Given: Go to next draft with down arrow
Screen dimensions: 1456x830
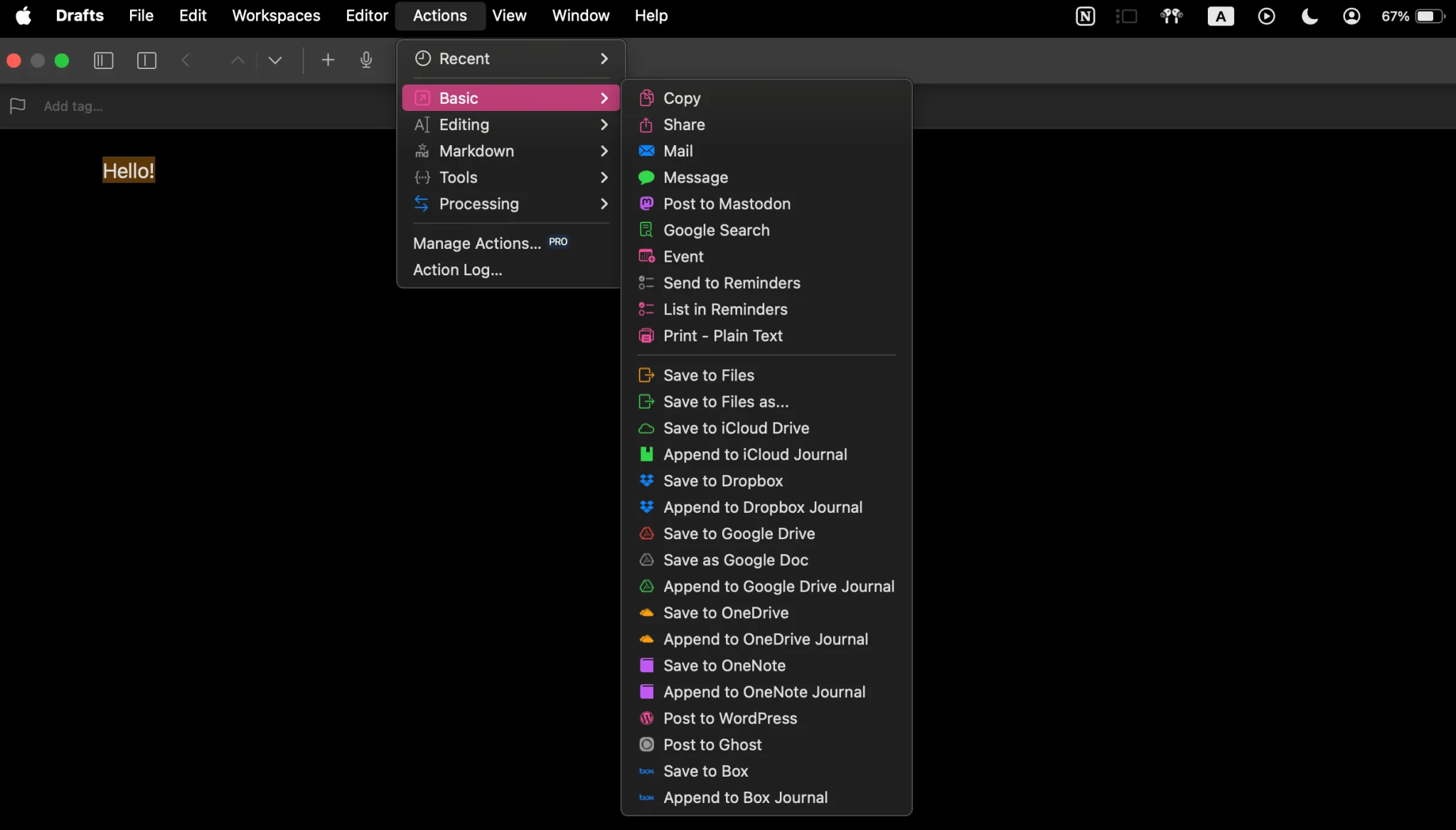Looking at the screenshot, I should (274, 60).
